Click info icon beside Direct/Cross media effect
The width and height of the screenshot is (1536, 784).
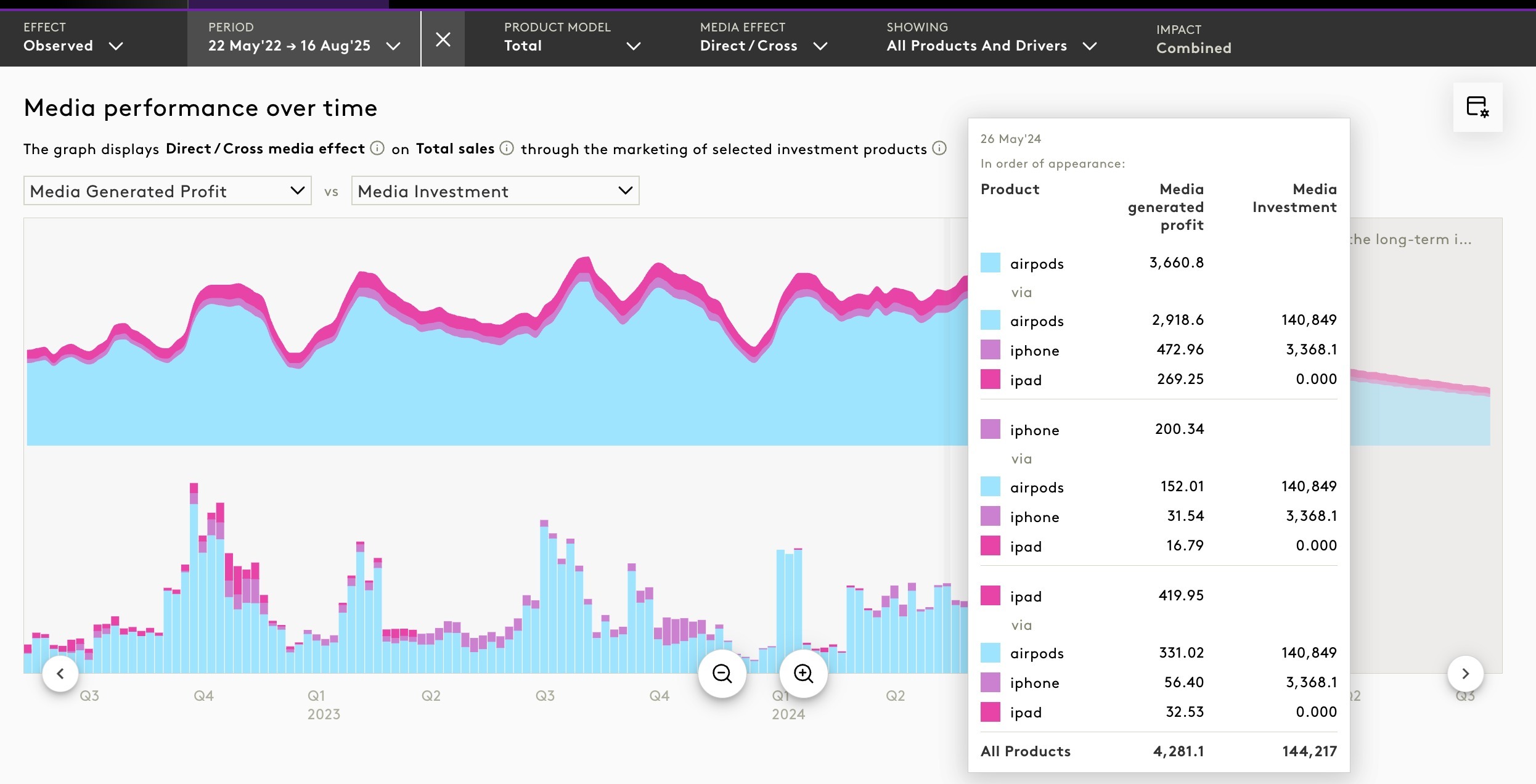point(377,149)
